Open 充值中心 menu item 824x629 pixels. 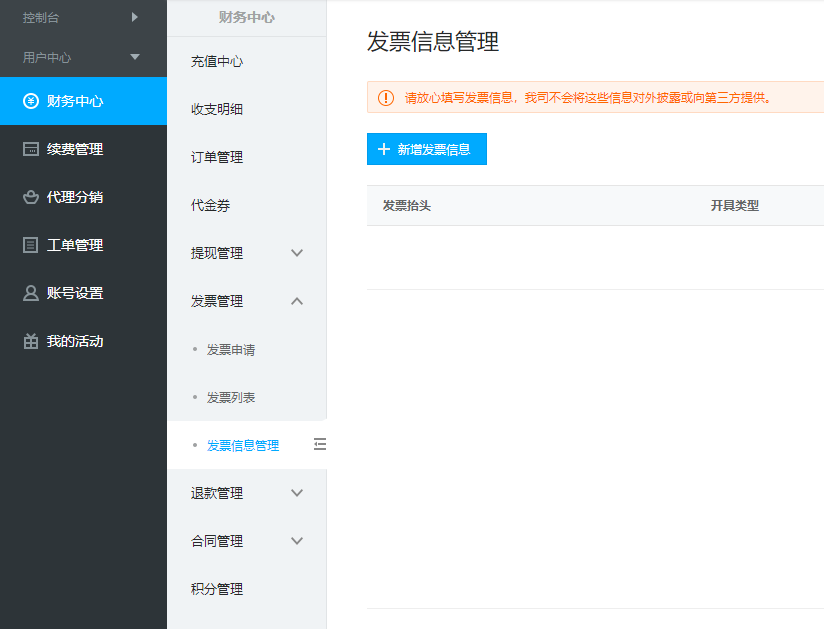217,61
